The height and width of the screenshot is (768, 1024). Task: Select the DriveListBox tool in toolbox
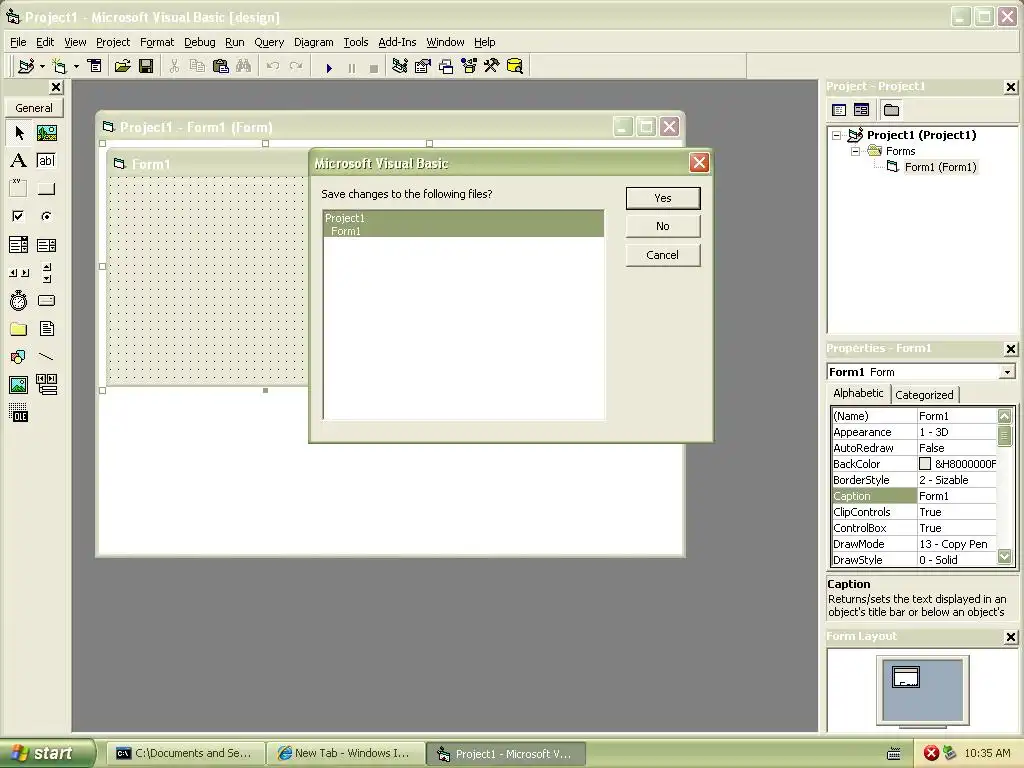pyautogui.click(x=46, y=300)
